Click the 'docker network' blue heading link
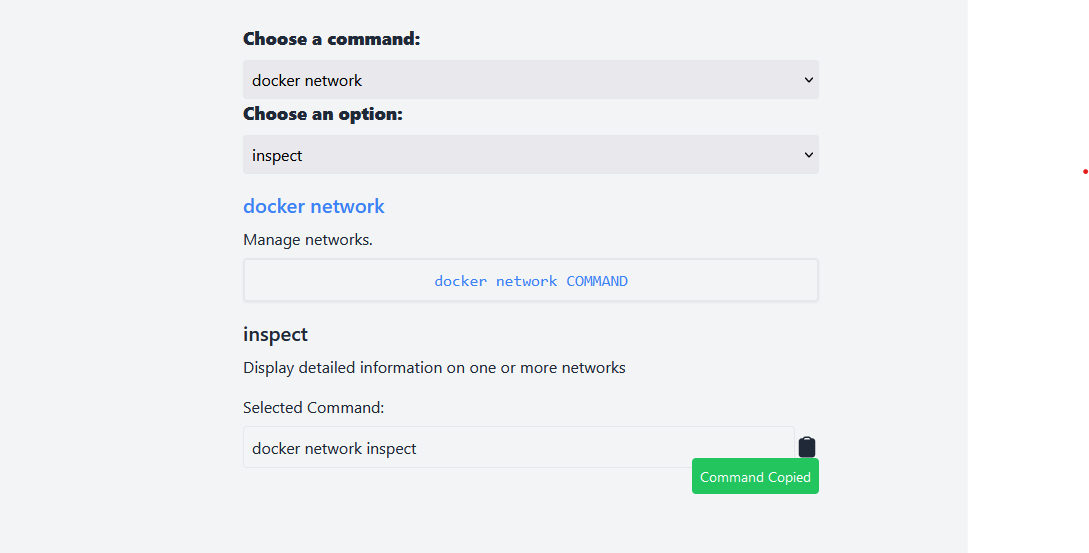This screenshot has width=1089, height=553. click(x=314, y=206)
